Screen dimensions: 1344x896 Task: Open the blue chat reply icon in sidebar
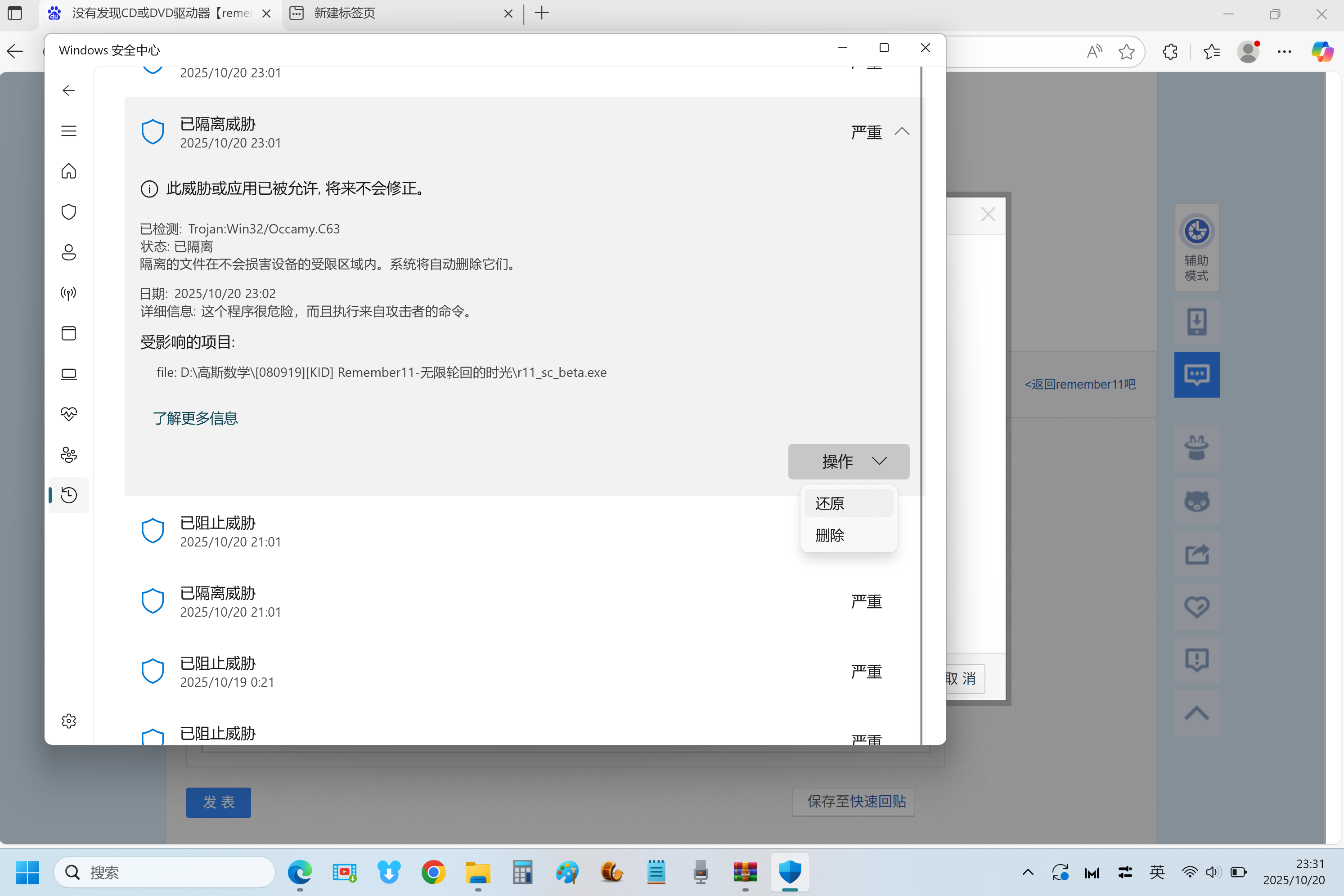tap(1196, 374)
